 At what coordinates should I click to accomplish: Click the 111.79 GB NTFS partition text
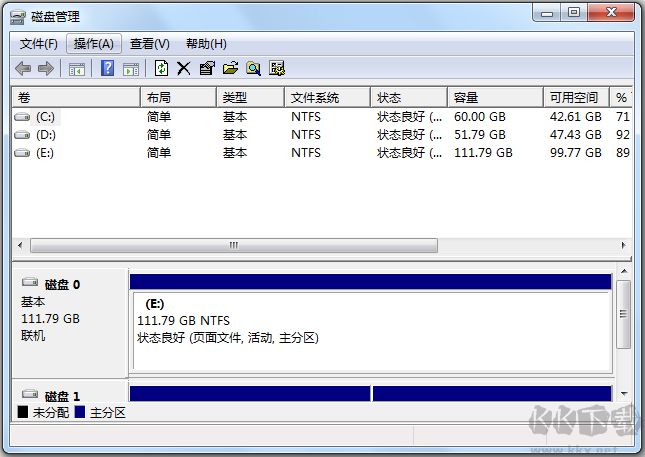click(x=183, y=320)
